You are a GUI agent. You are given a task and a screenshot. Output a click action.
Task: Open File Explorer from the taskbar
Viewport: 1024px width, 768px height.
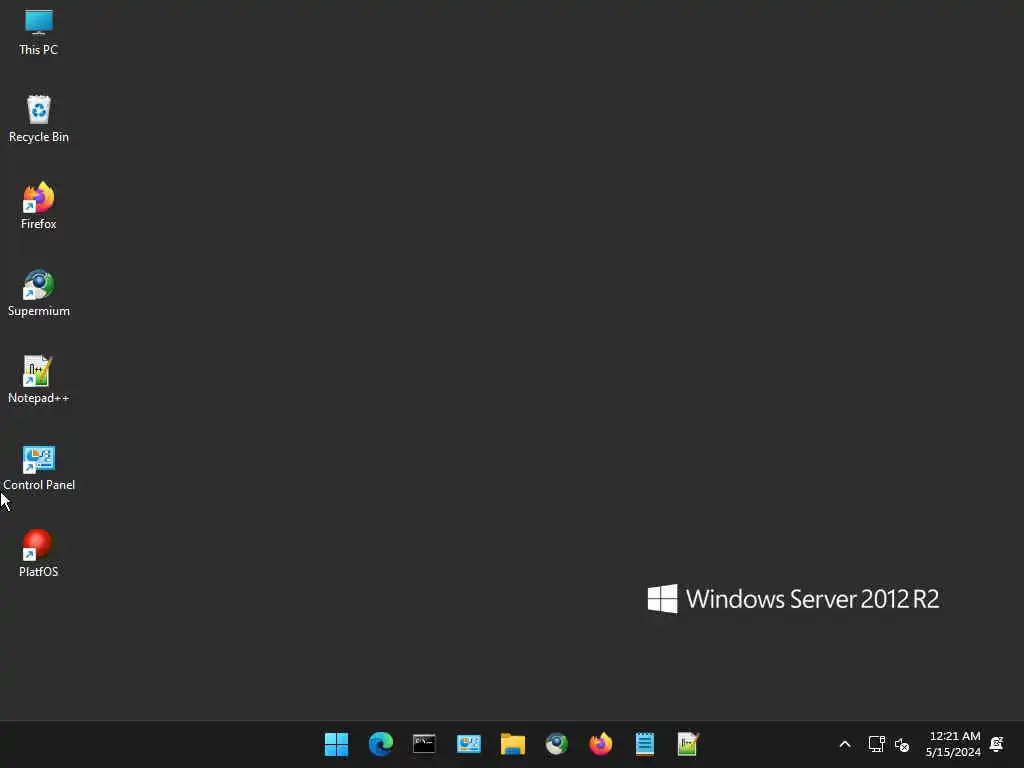(x=513, y=744)
